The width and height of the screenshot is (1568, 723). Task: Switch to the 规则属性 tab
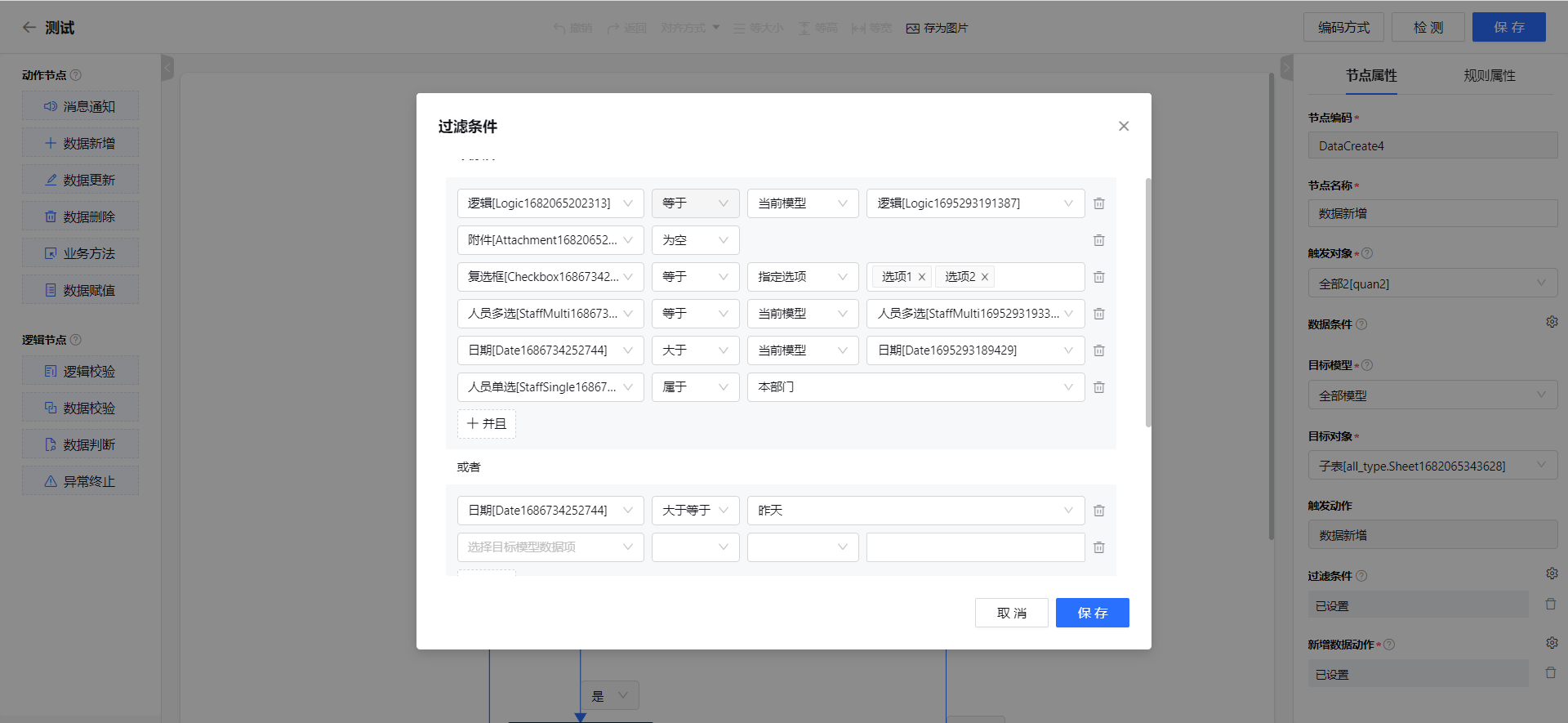(1490, 76)
